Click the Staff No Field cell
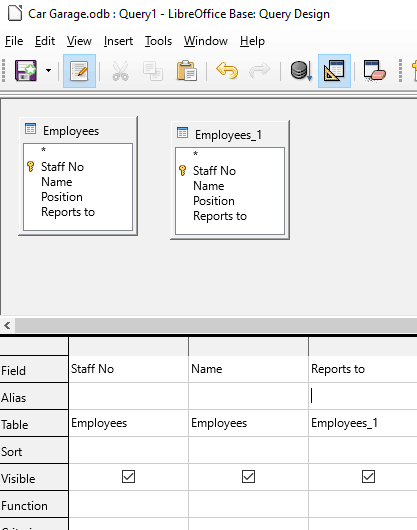 pos(128,369)
